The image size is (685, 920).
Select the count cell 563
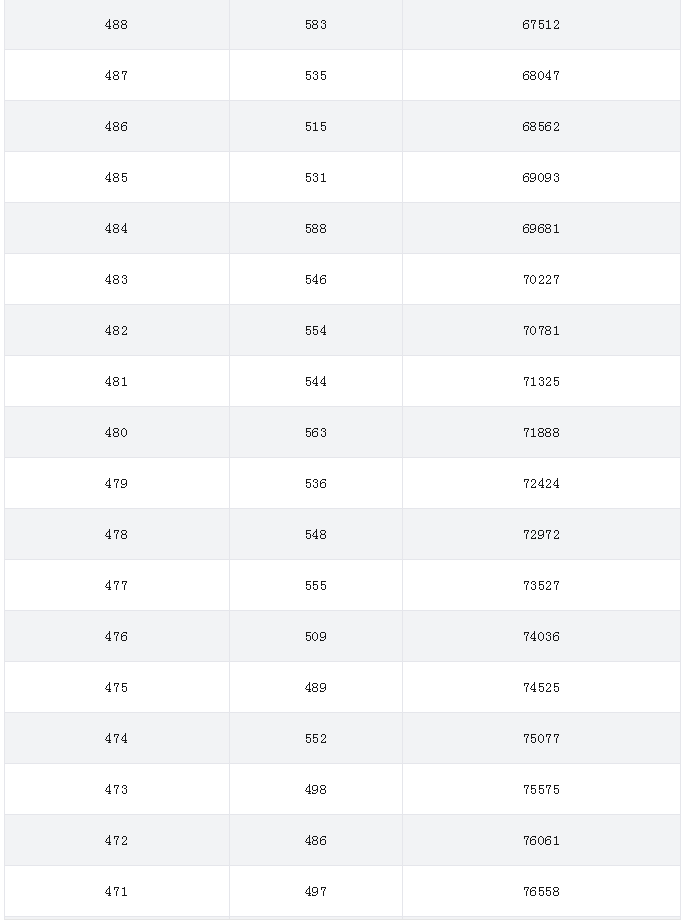point(316,433)
